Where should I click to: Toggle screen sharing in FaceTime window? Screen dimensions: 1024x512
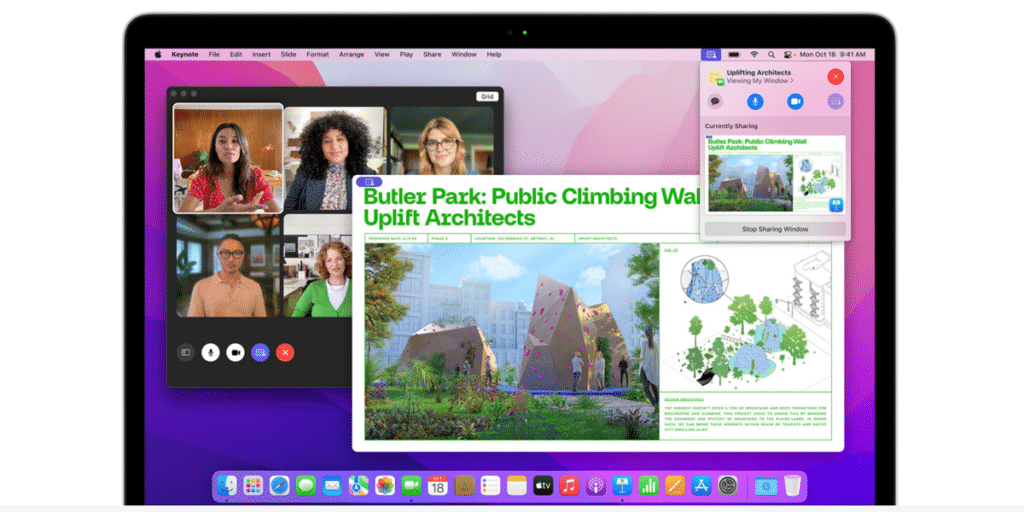click(x=260, y=353)
